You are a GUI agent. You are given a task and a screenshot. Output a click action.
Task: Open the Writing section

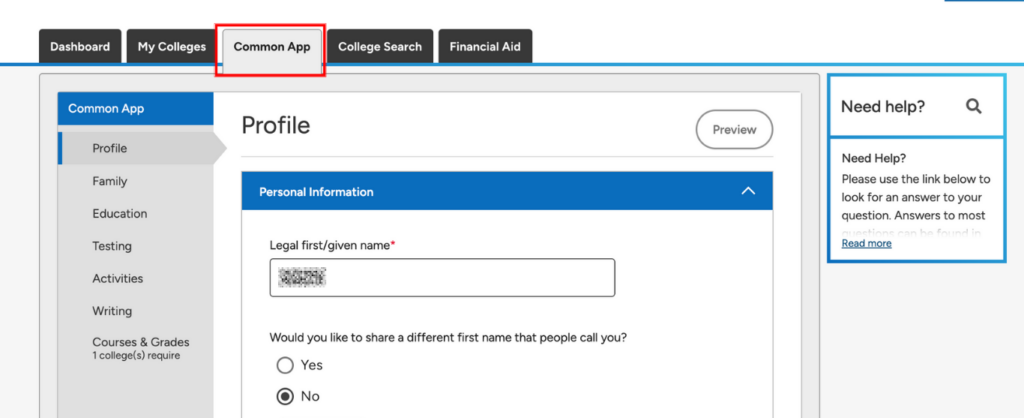pyautogui.click(x=112, y=311)
